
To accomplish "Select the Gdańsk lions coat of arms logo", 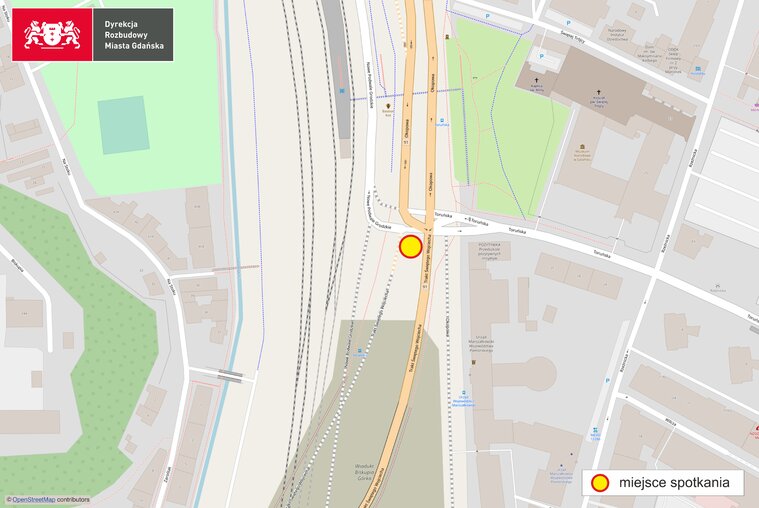I will [x=52, y=35].
